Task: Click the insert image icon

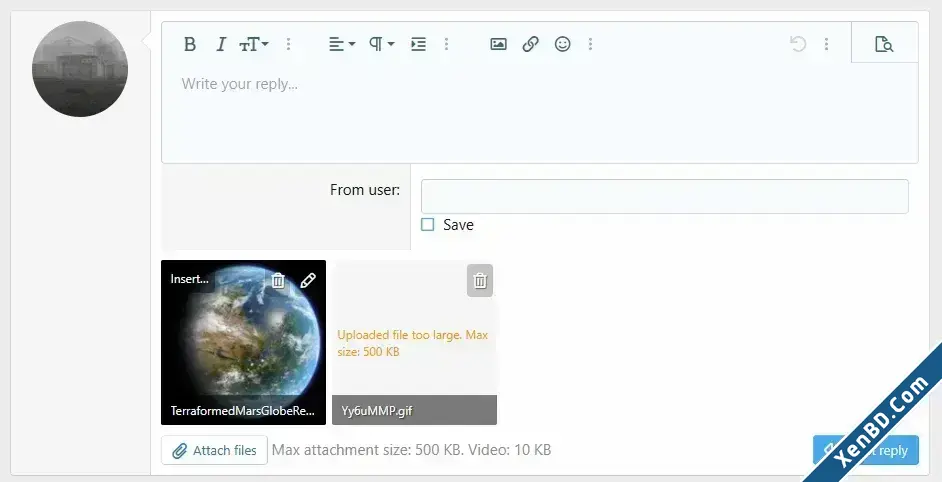Action: click(499, 44)
